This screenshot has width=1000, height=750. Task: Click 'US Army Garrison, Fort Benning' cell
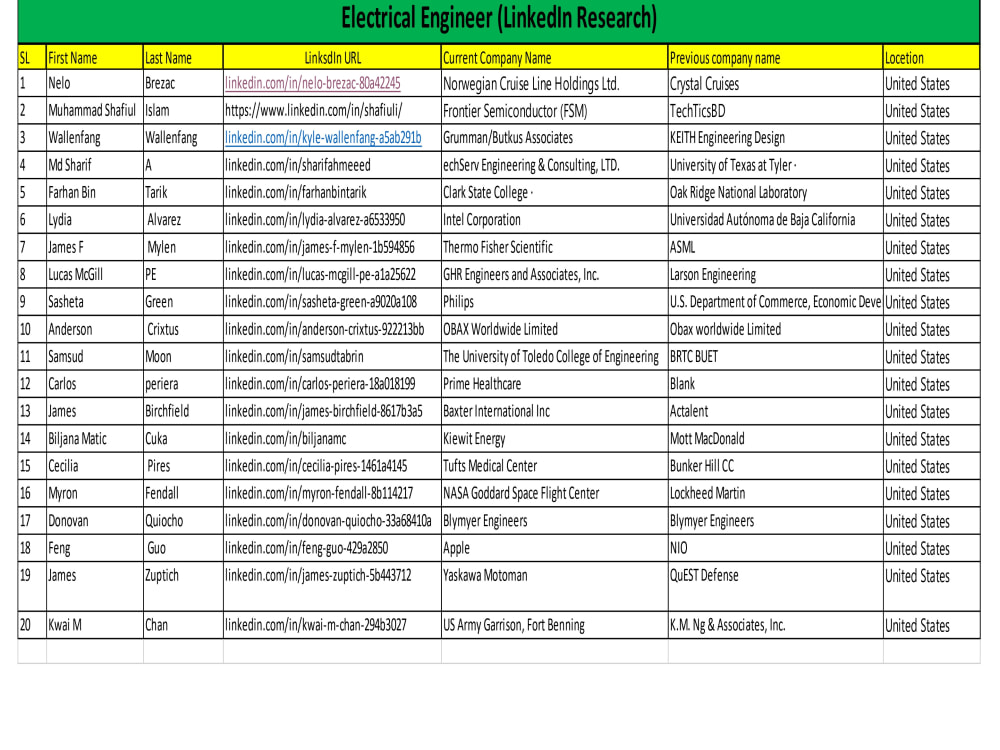[x=554, y=626]
